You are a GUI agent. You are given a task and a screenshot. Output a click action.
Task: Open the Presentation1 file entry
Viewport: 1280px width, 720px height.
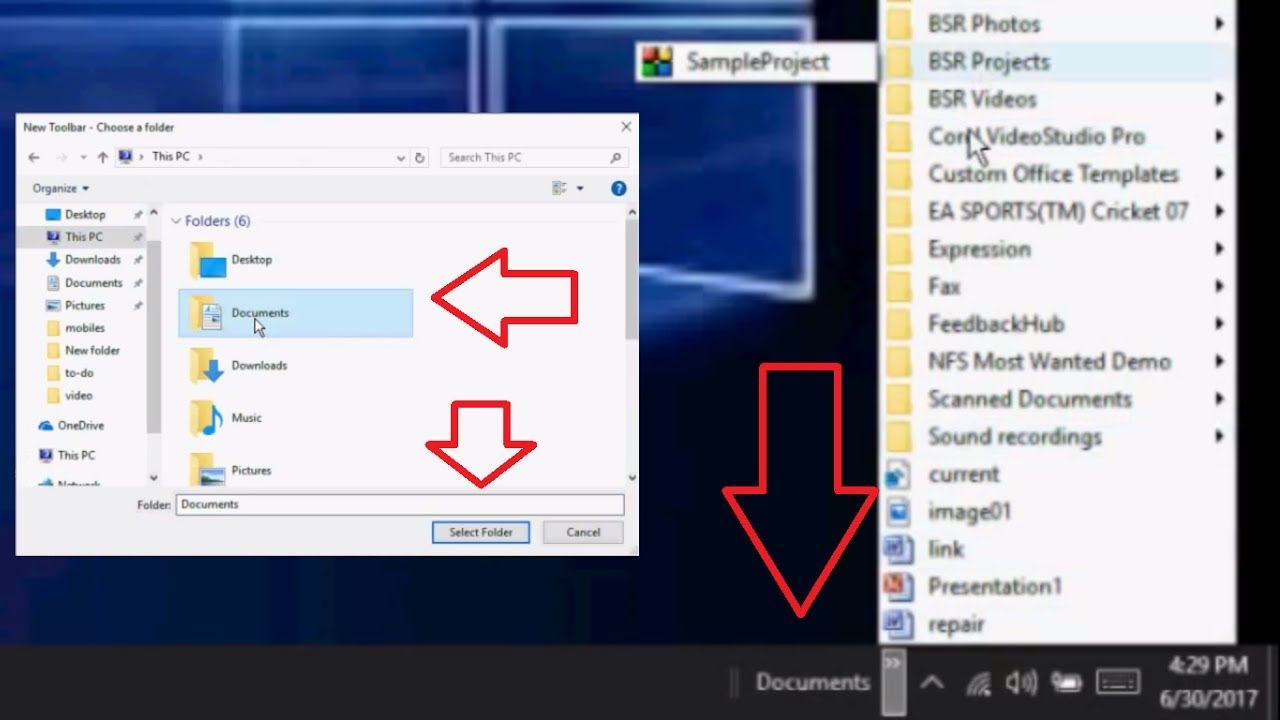coord(1056,587)
